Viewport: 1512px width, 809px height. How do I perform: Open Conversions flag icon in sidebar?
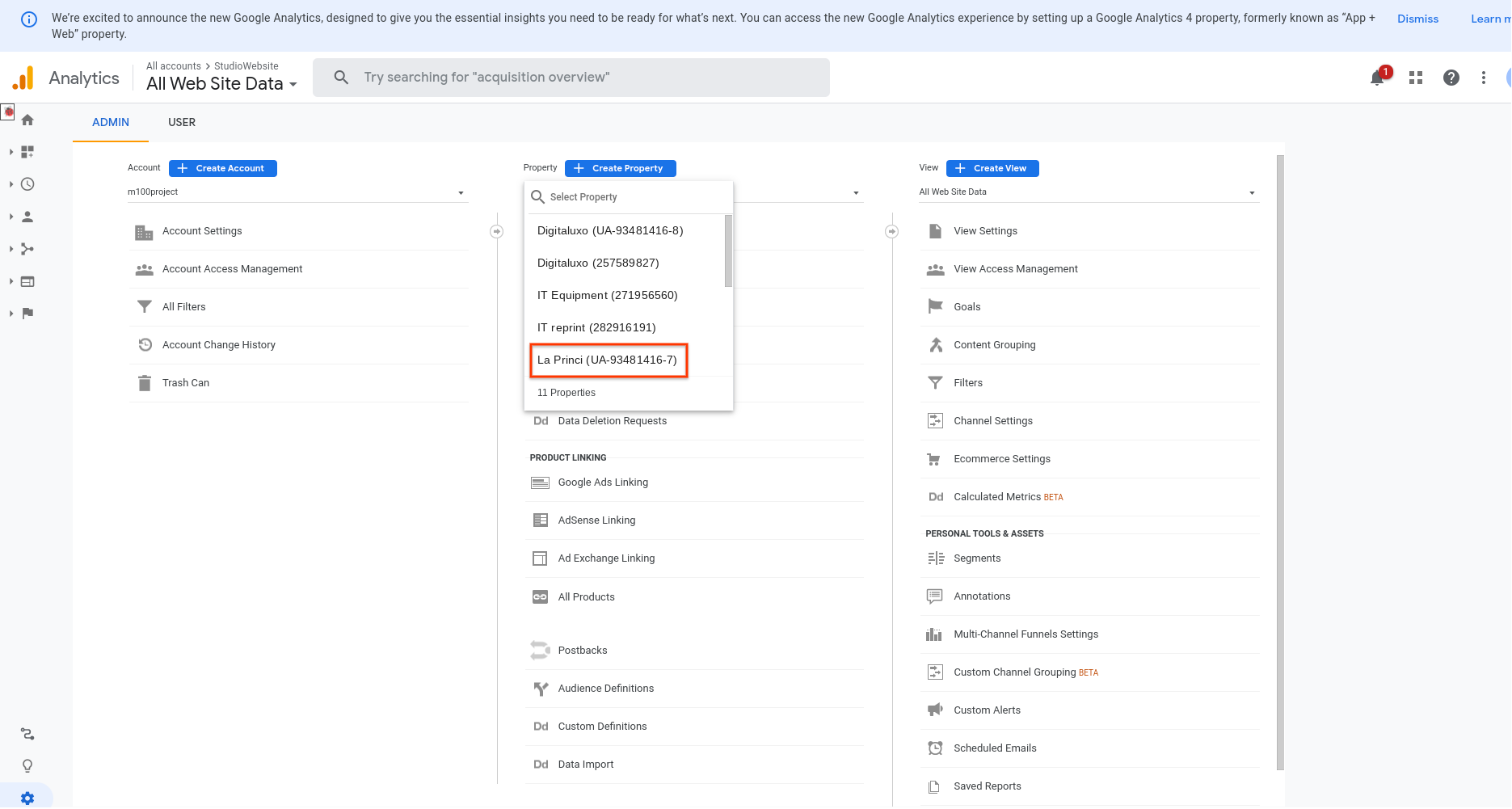click(27, 314)
